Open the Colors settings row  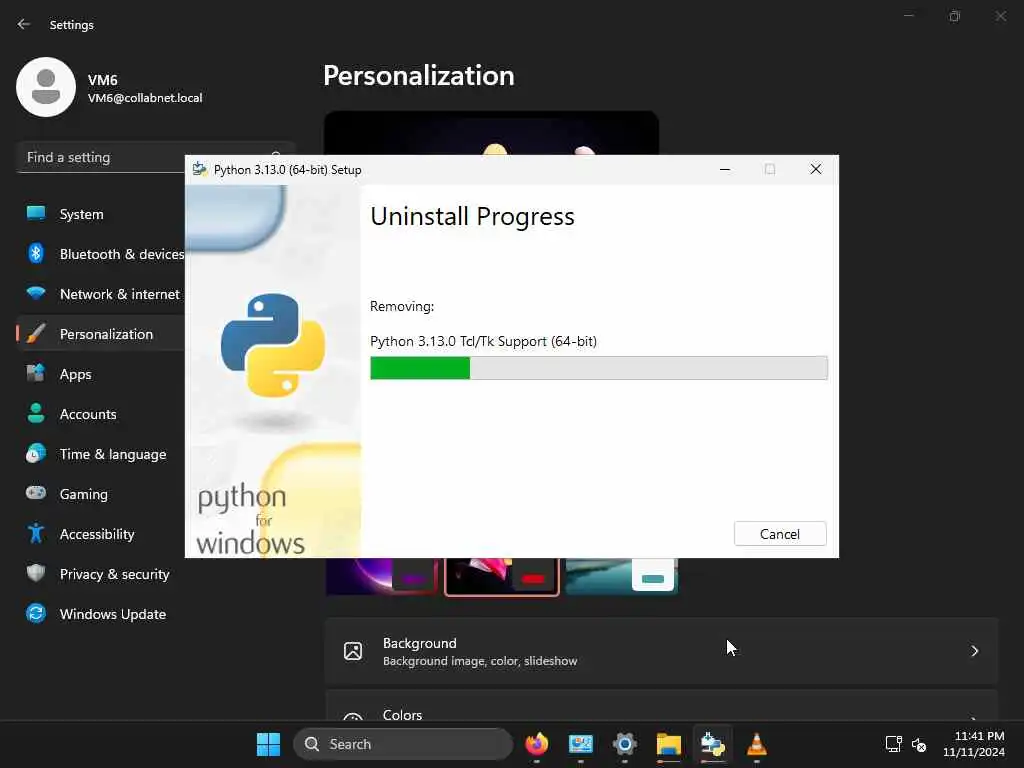[x=662, y=707]
